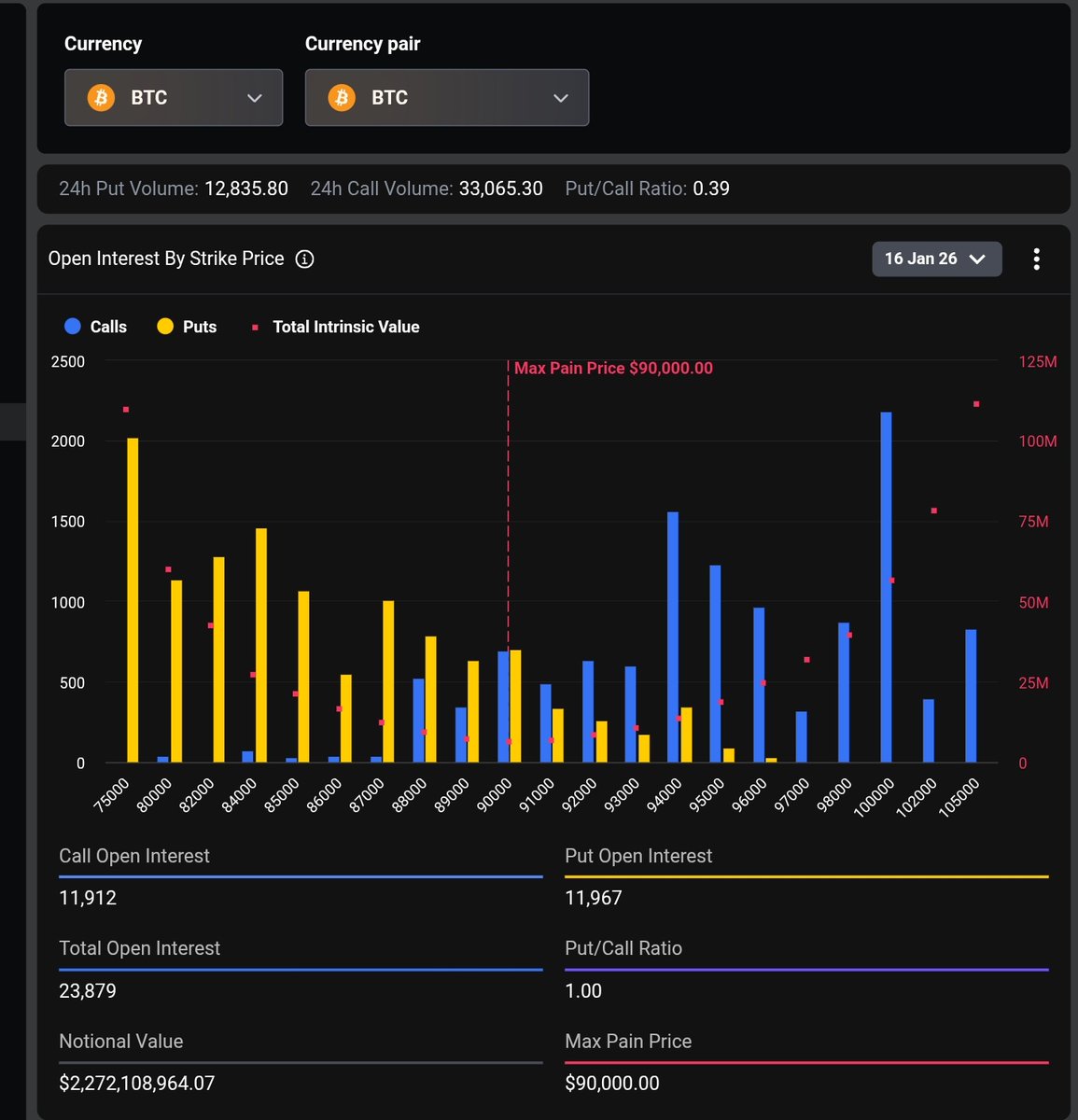The width and height of the screenshot is (1078, 1120).
Task: Toggle the Total Intrinsic Value legend series
Action: pyautogui.click(x=336, y=327)
